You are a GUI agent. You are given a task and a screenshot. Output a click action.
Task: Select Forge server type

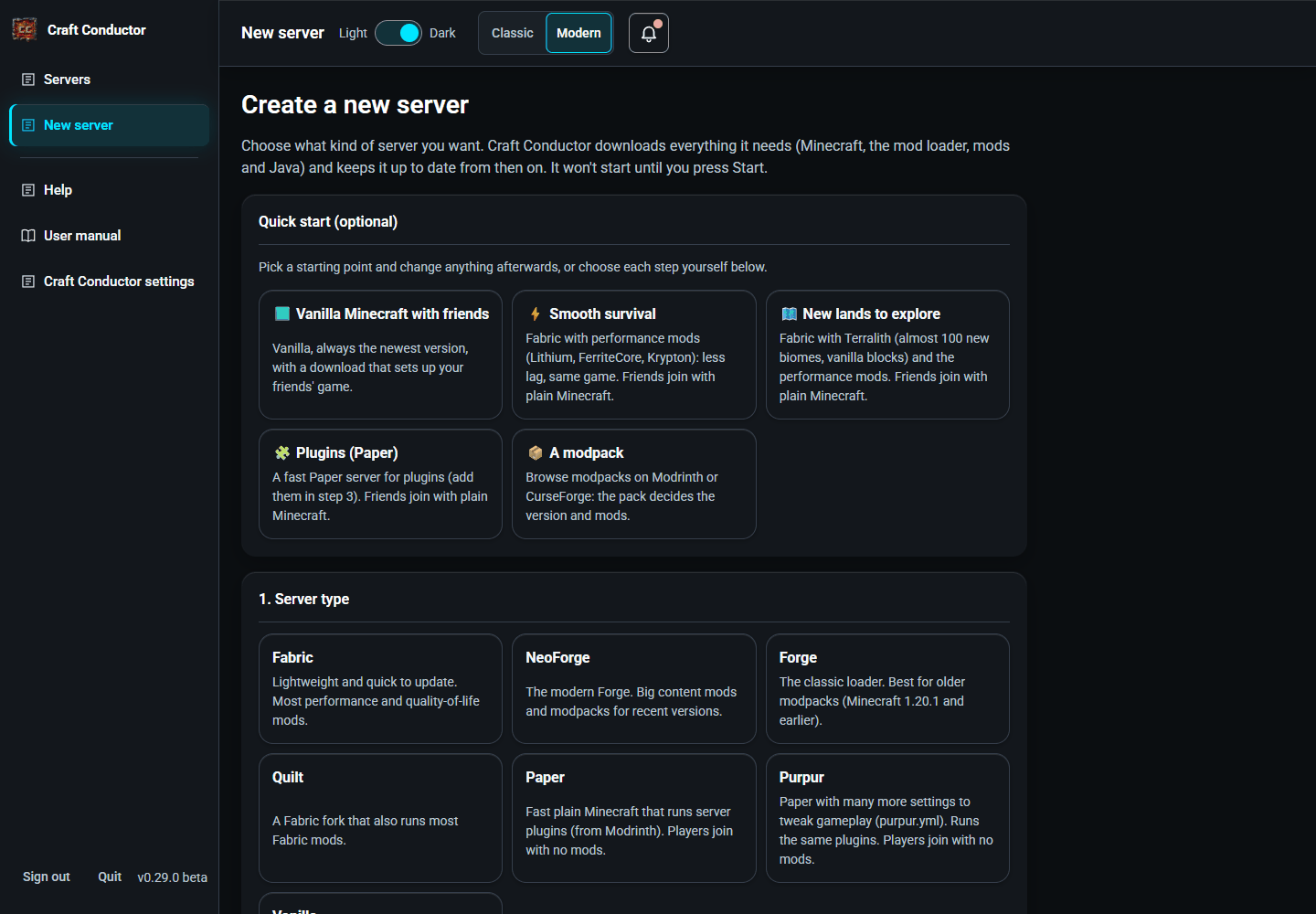click(887, 689)
